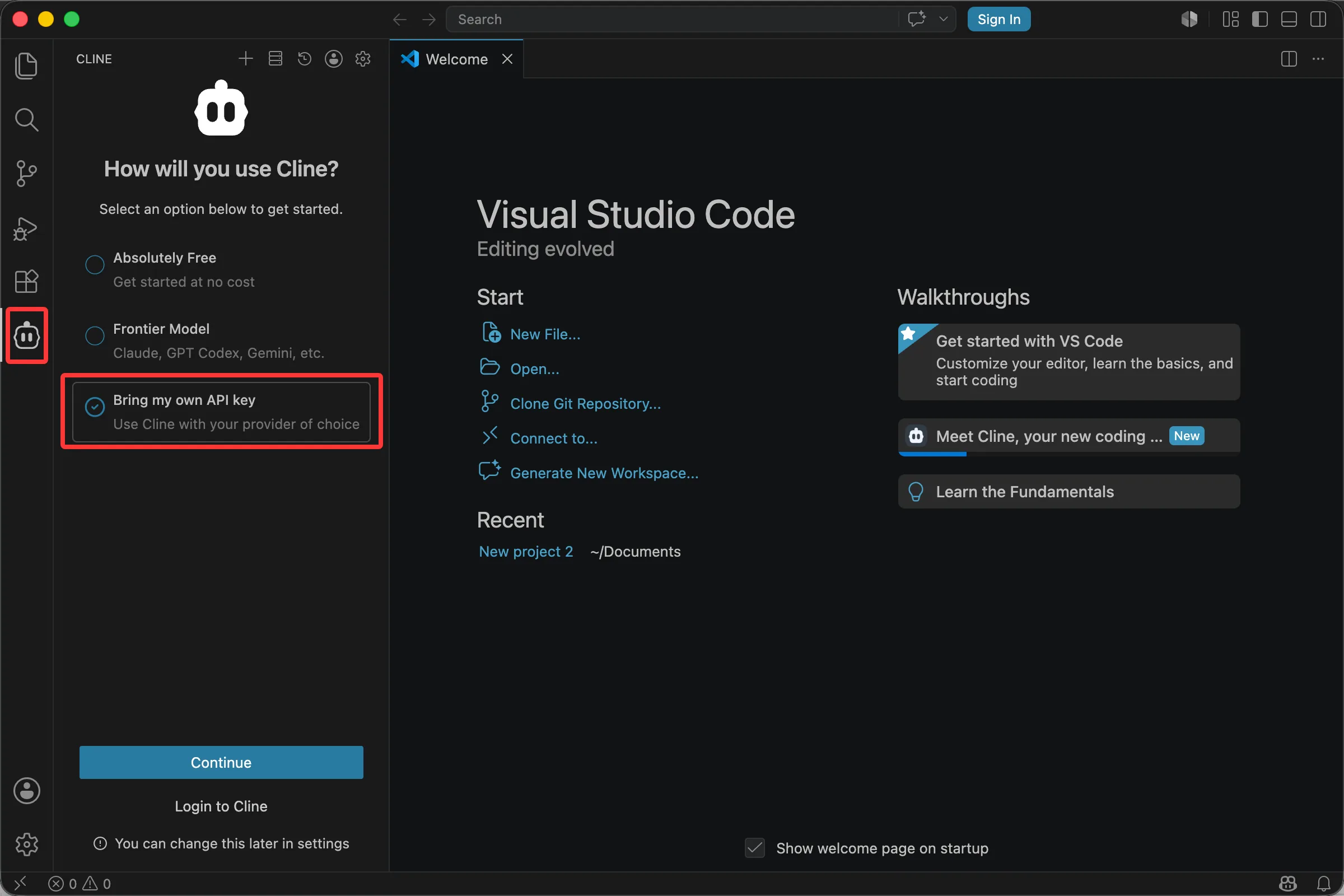Click errors and warnings count in status bar
Viewport: 1344px width, 896px height.
click(x=80, y=884)
